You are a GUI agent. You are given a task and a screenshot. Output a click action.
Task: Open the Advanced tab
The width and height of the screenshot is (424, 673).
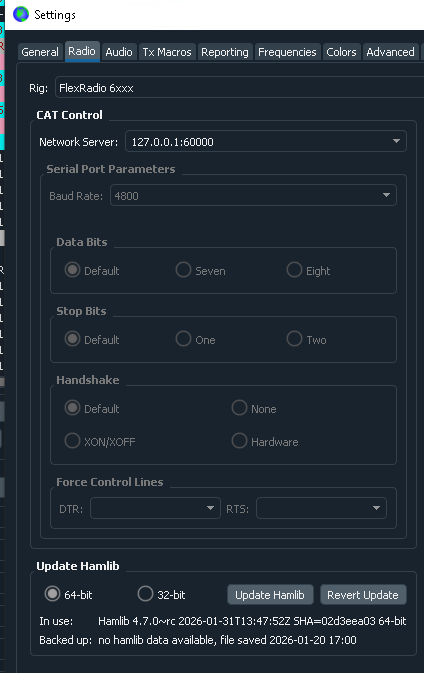point(390,52)
